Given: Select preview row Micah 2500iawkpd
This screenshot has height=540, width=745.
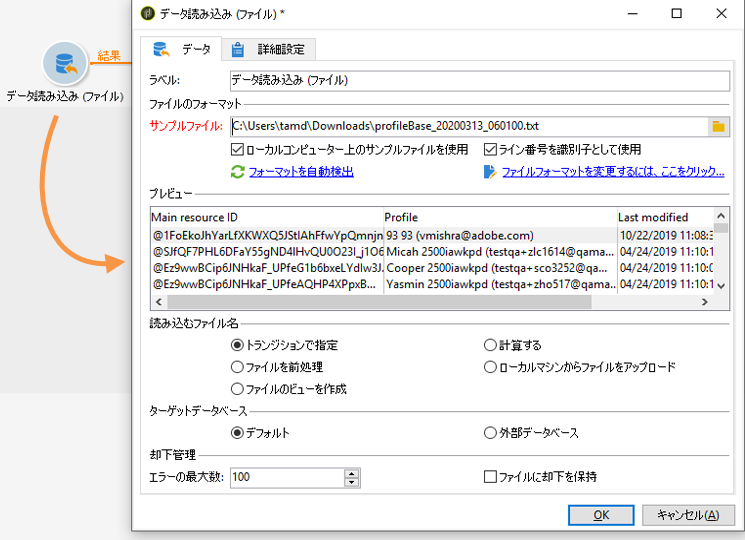Looking at the screenshot, I should 432,252.
